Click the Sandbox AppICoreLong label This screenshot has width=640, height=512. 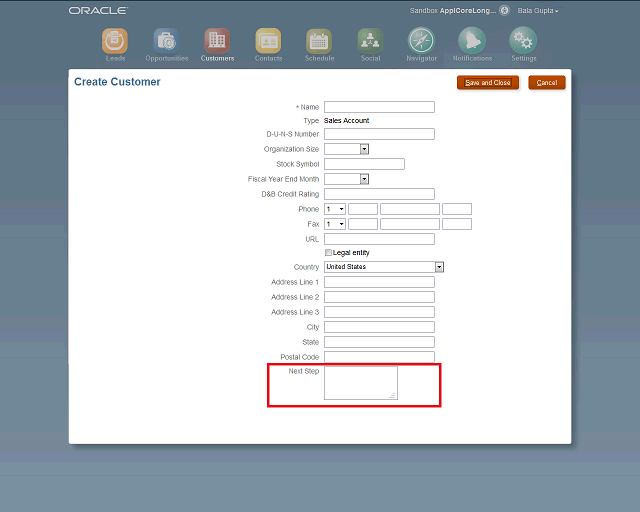(x=453, y=11)
